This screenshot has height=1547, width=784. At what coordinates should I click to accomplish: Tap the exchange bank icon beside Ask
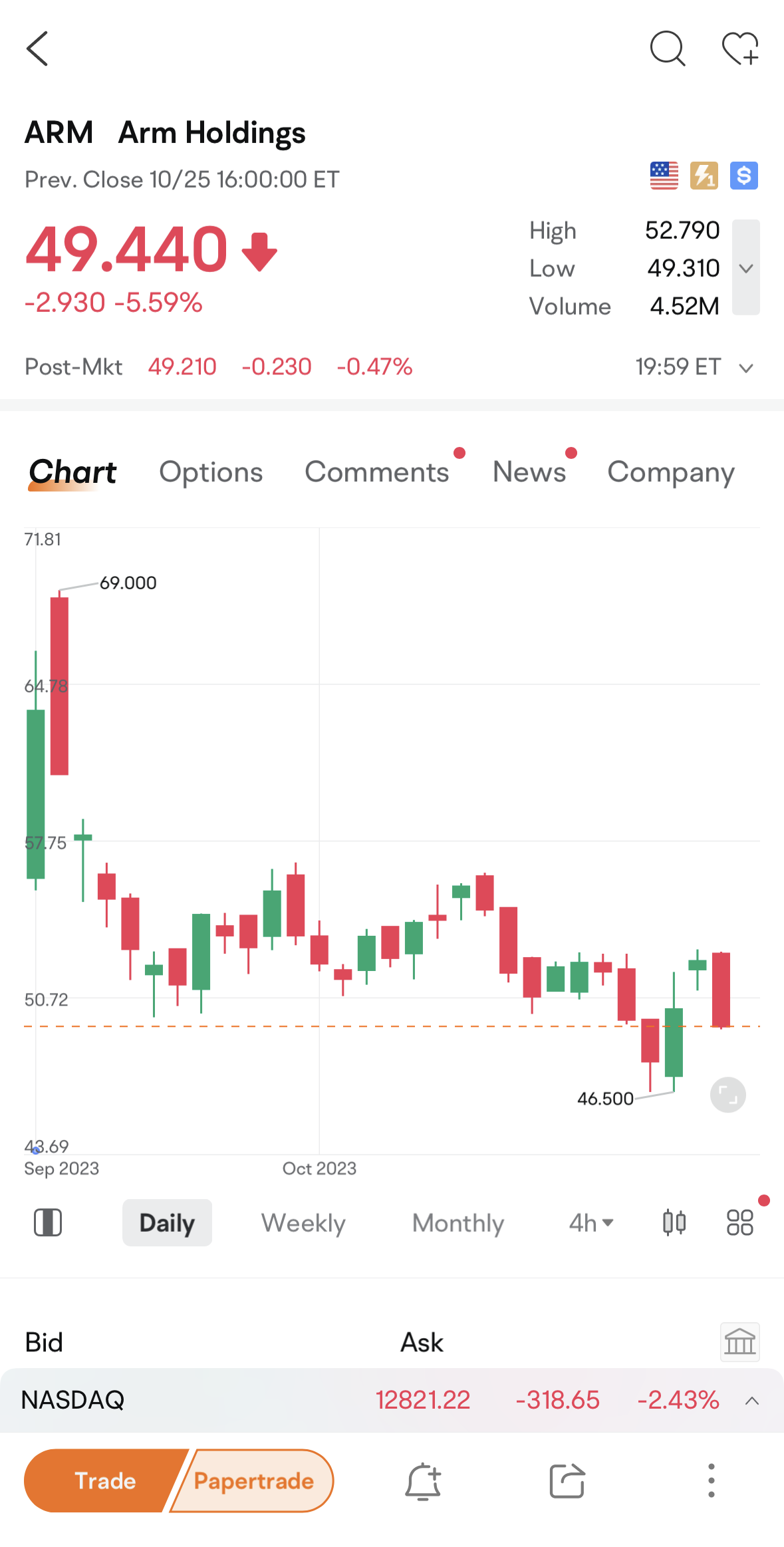point(739,1342)
